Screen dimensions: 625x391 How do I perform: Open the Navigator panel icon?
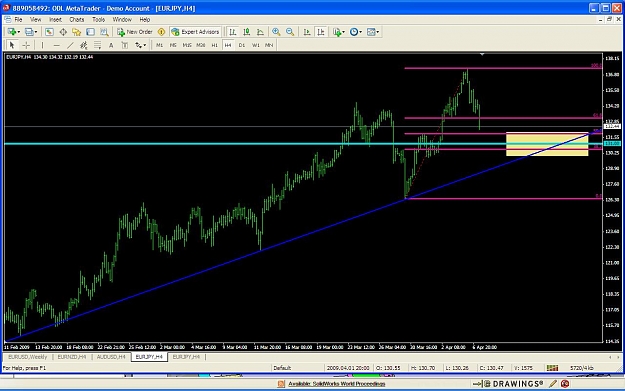77,32
